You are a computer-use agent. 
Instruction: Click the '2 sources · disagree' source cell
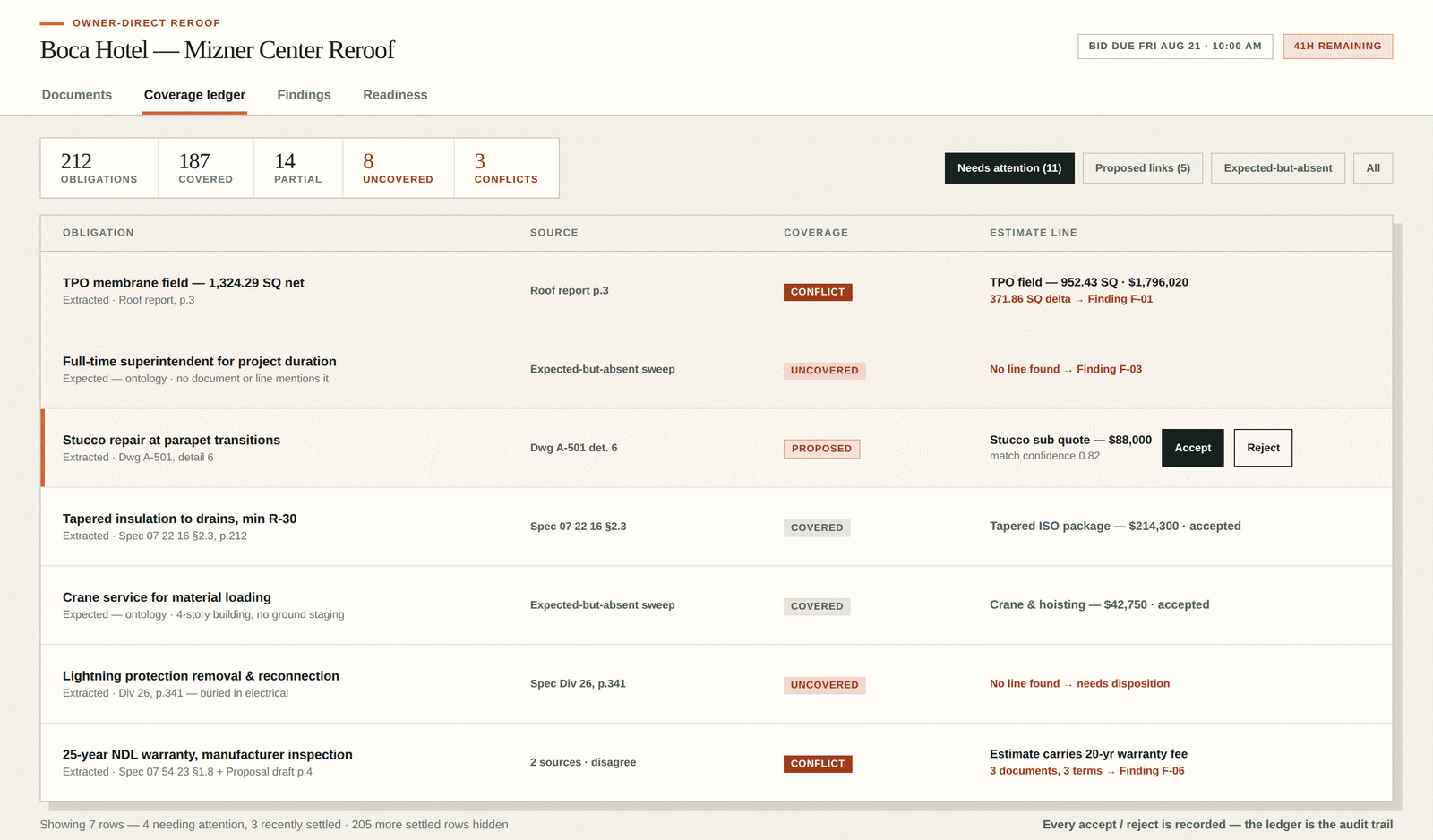[583, 762]
